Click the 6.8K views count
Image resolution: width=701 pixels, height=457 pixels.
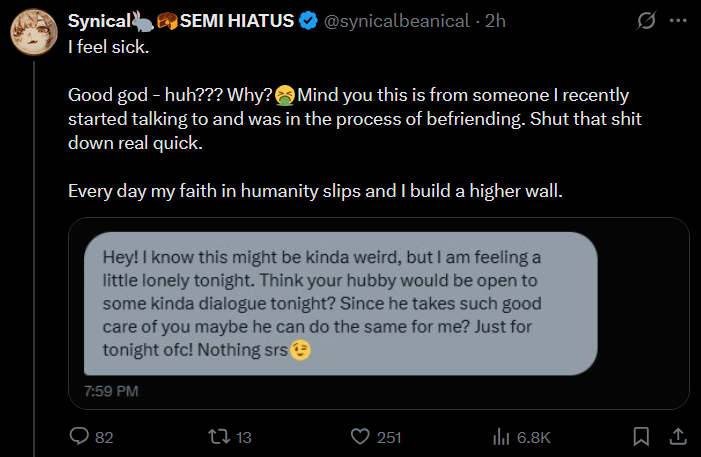click(533, 437)
